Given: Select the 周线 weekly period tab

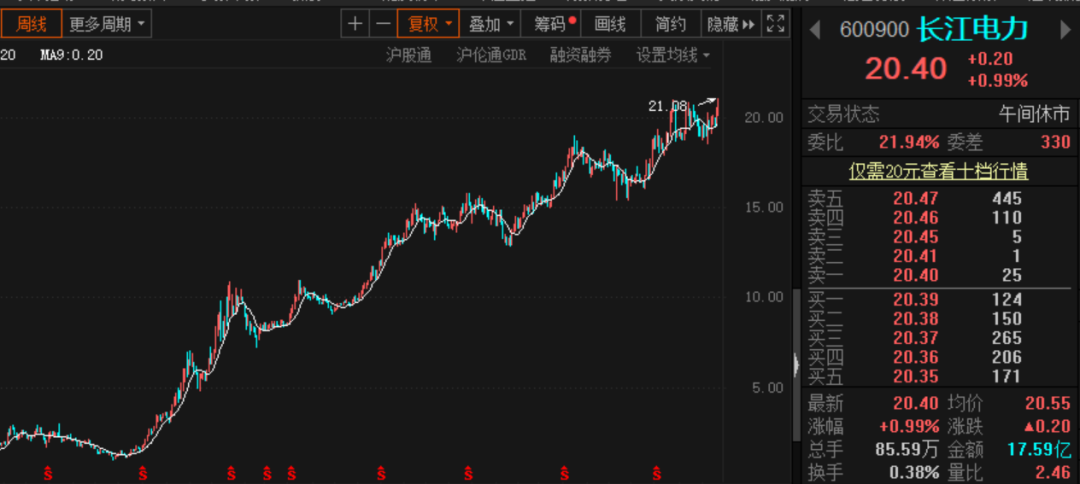Looking at the screenshot, I should pyautogui.click(x=31, y=22).
